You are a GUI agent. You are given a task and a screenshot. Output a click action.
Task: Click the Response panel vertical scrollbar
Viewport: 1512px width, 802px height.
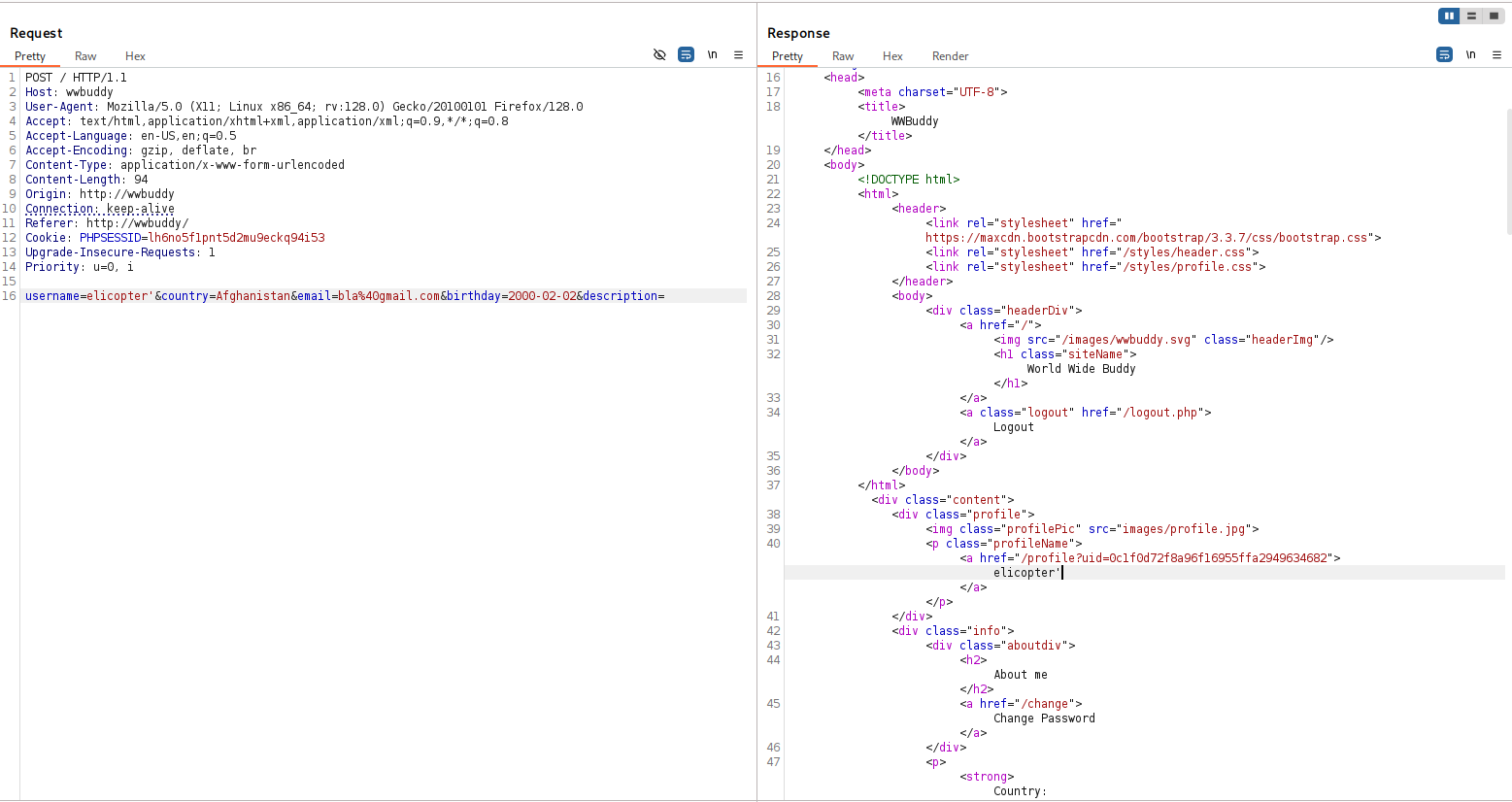pyautogui.click(x=1508, y=170)
